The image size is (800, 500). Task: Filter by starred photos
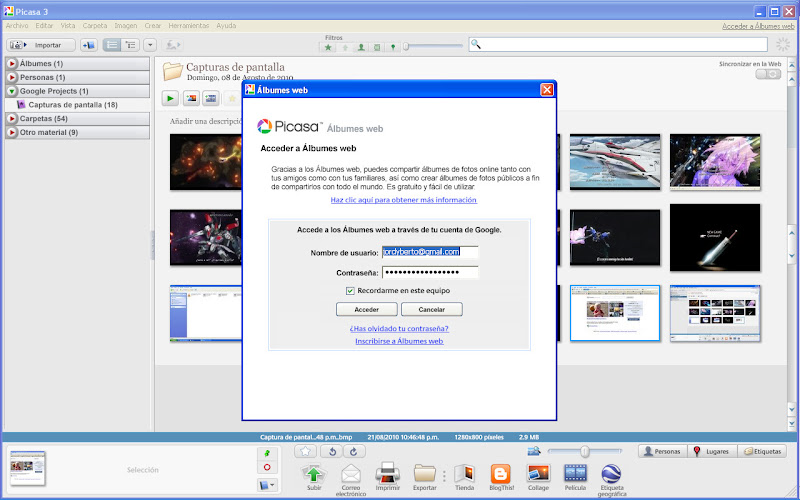(x=328, y=47)
